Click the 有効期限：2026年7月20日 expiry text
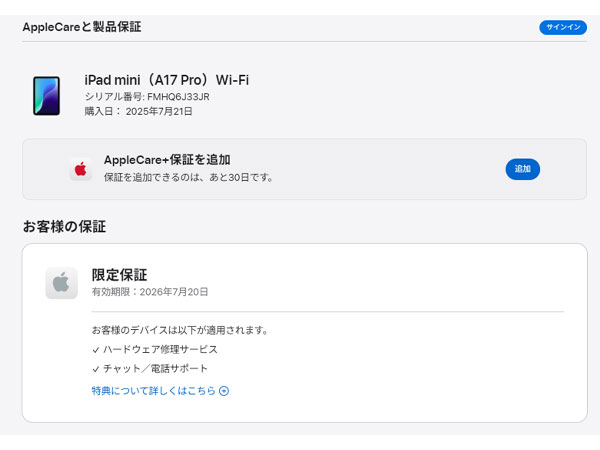Viewport: 600px width, 450px height. click(x=150, y=292)
